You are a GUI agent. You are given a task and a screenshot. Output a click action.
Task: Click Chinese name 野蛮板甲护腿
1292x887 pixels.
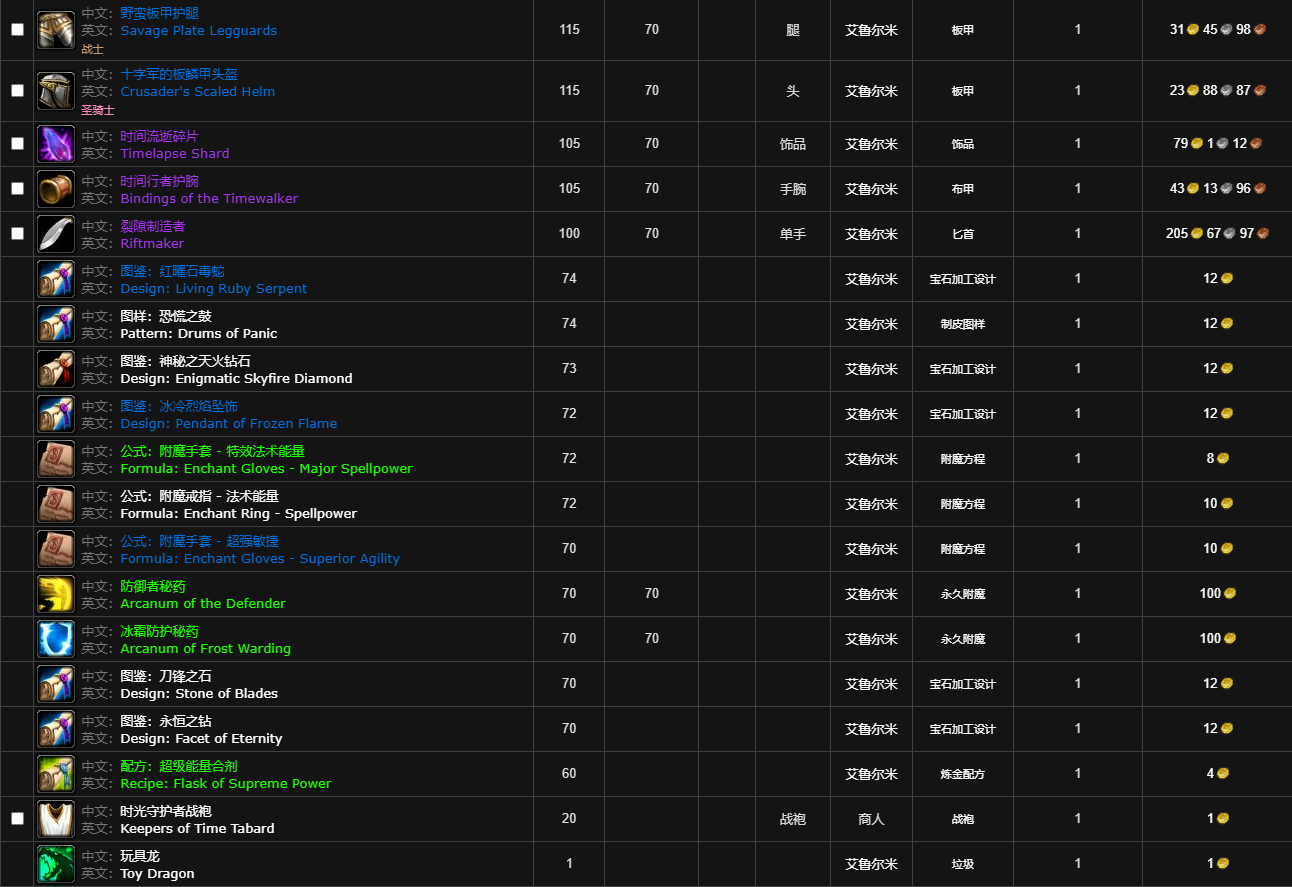(159, 14)
